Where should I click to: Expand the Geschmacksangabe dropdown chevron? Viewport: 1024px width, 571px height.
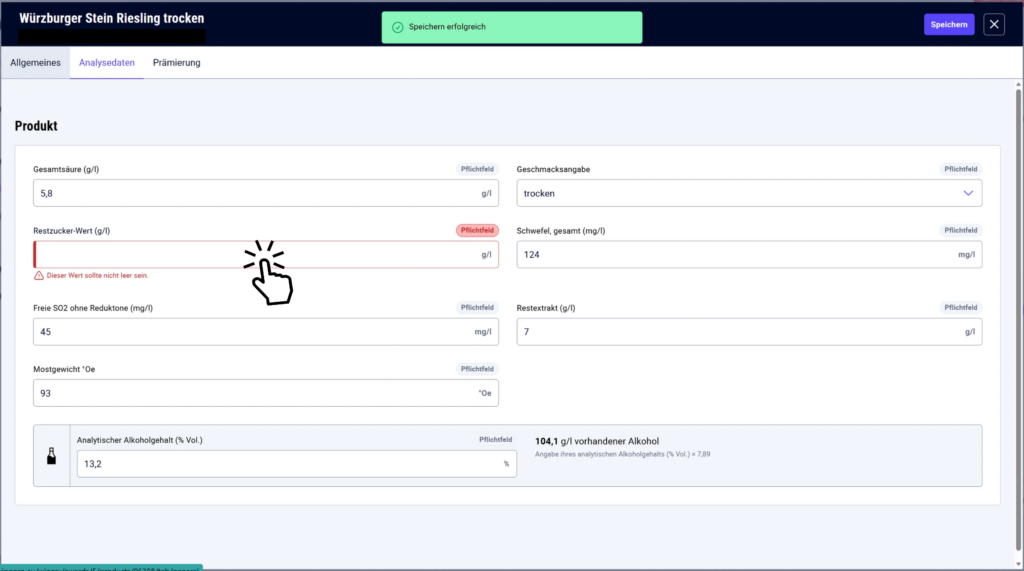968,193
